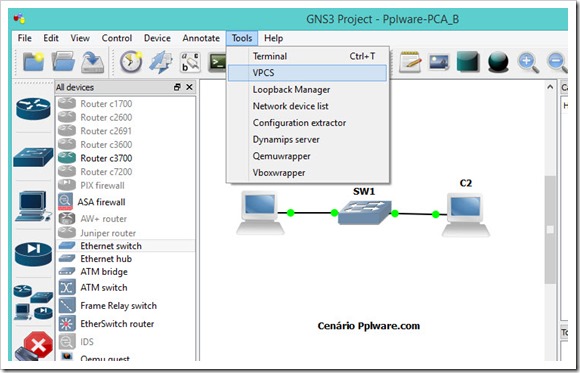Click the import/export configs arrows icon
The height and width of the screenshot is (373, 580).
(x=161, y=62)
